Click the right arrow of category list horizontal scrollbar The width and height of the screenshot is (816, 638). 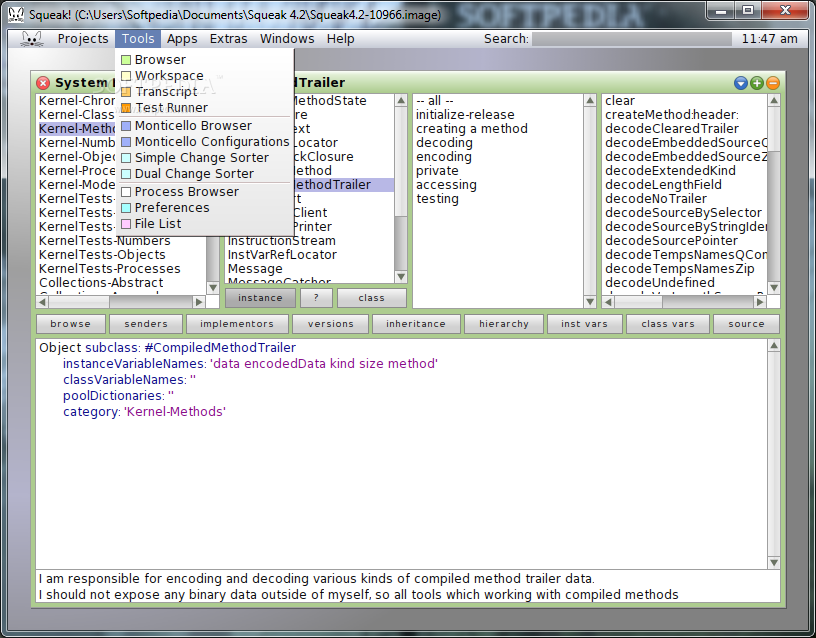(x=199, y=301)
